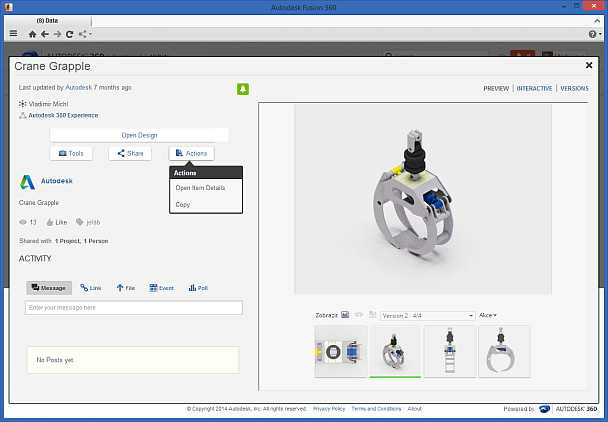Viewport: 608px width, 422px height.
Task: Switch to the INTERACTIVE view
Action: click(534, 88)
